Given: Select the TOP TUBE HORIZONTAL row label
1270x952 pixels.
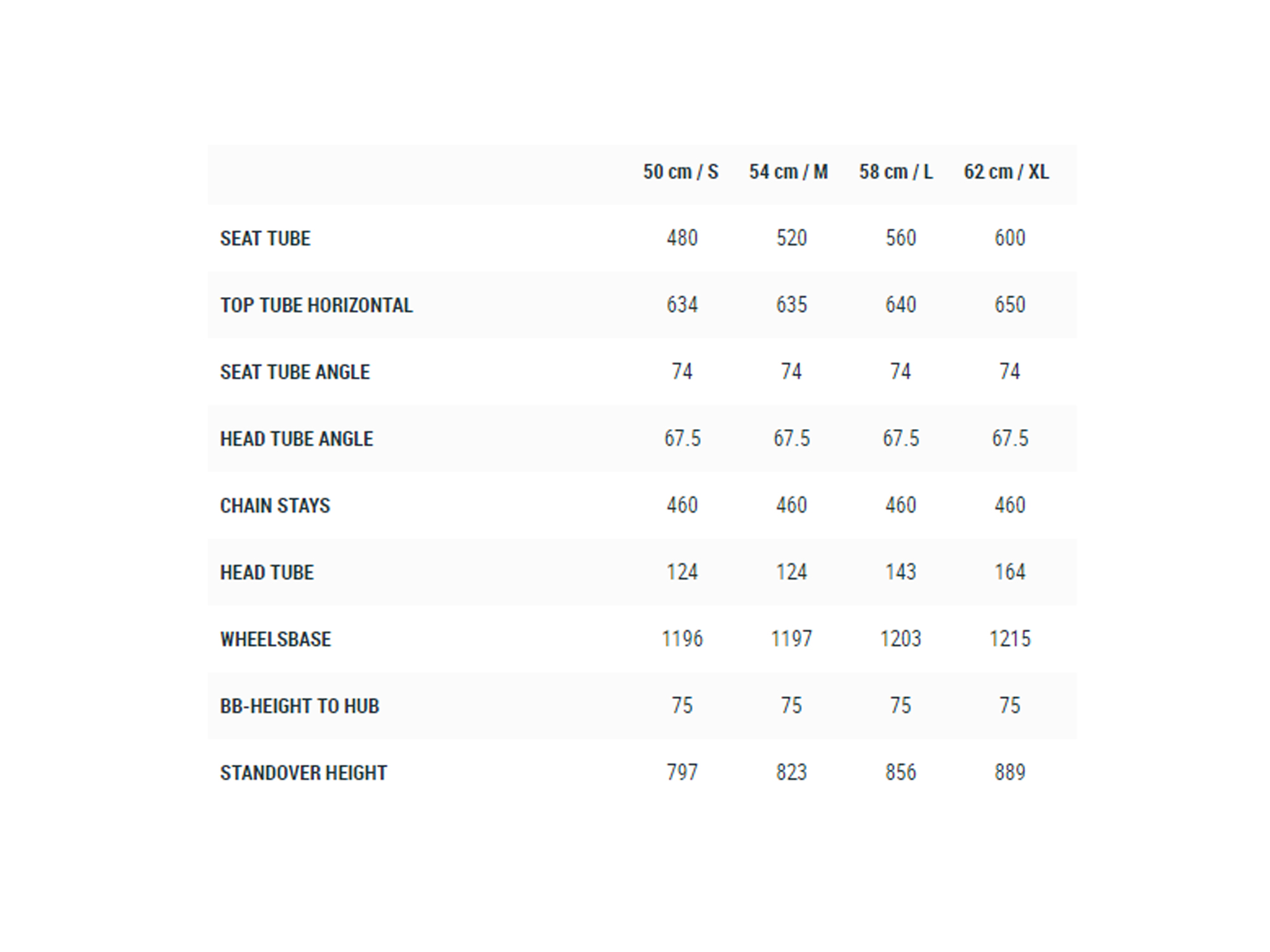Looking at the screenshot, I should click(x=316, y=305).
